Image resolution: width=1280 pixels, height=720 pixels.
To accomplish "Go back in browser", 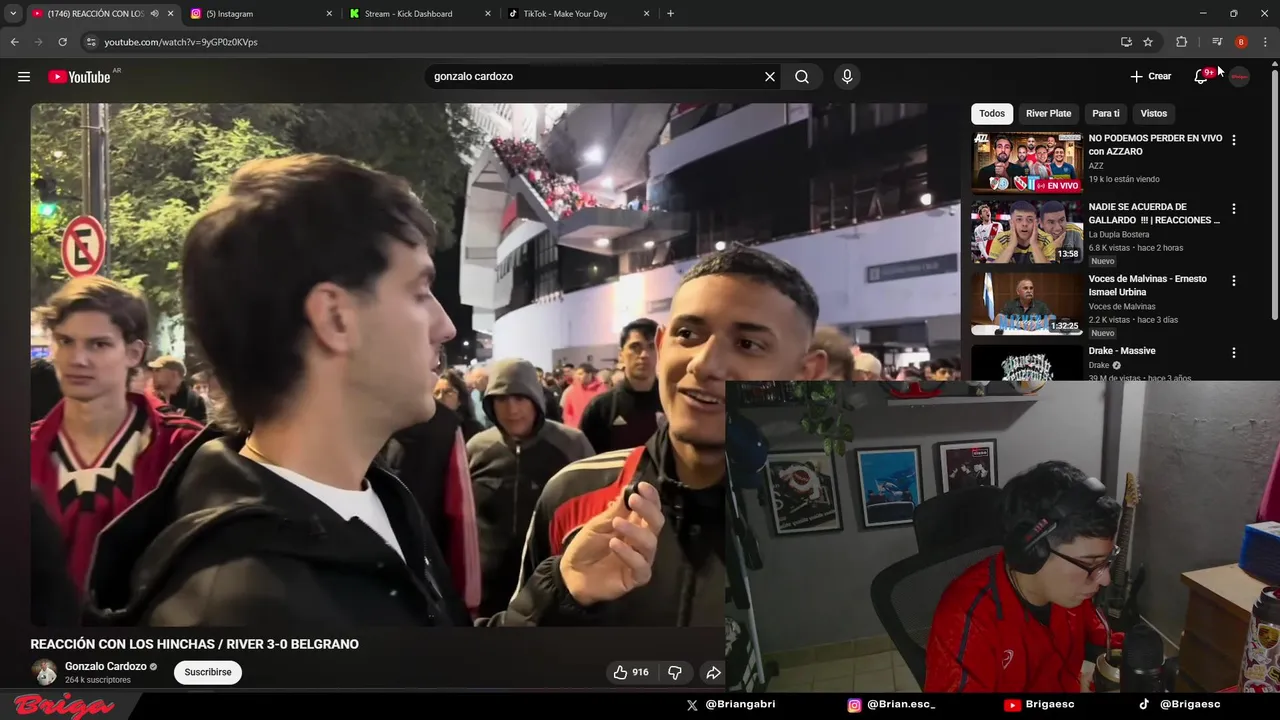I will [x=14, y=42].
